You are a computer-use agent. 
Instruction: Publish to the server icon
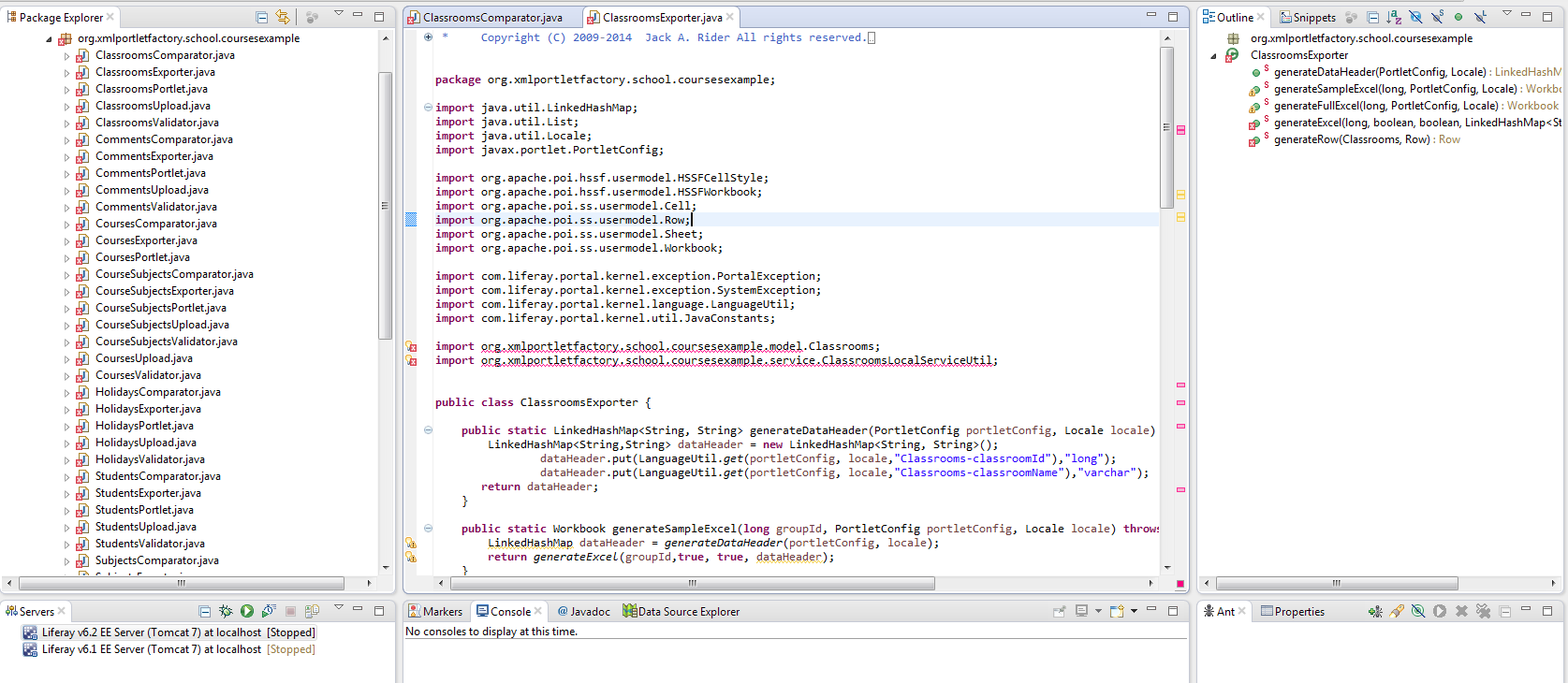click(x=312, y=611)
